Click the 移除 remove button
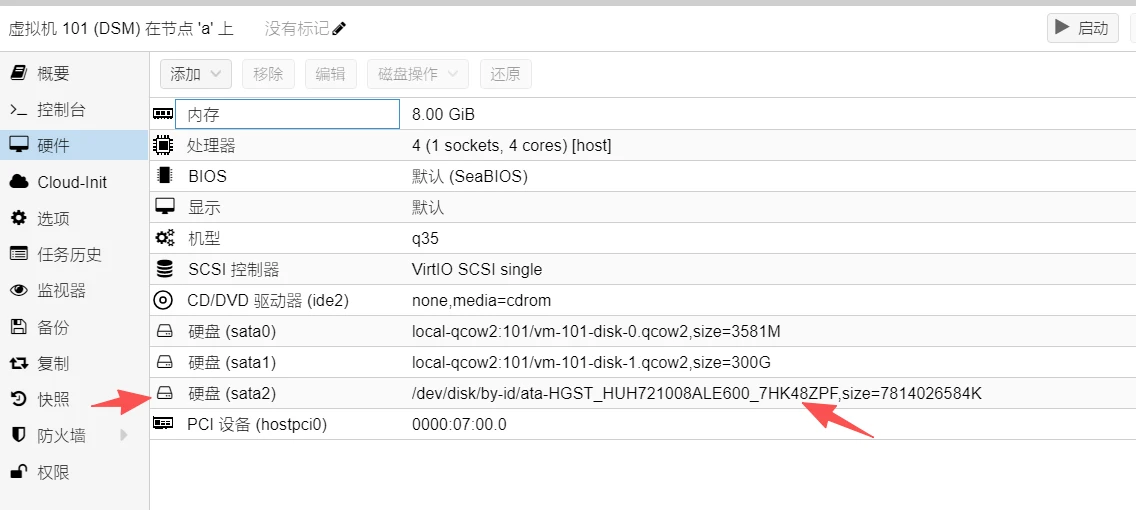Screen dimensions: 1136x510 [268, 74]
